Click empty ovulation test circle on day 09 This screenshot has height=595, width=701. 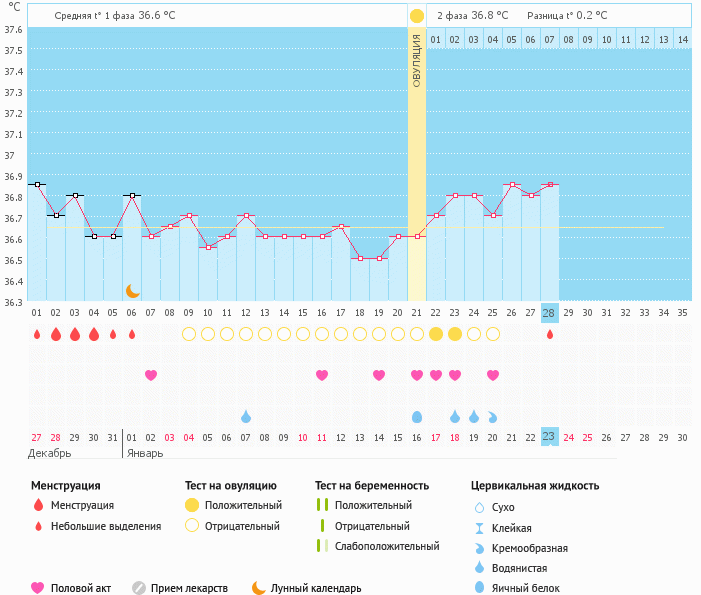[189, 334]
